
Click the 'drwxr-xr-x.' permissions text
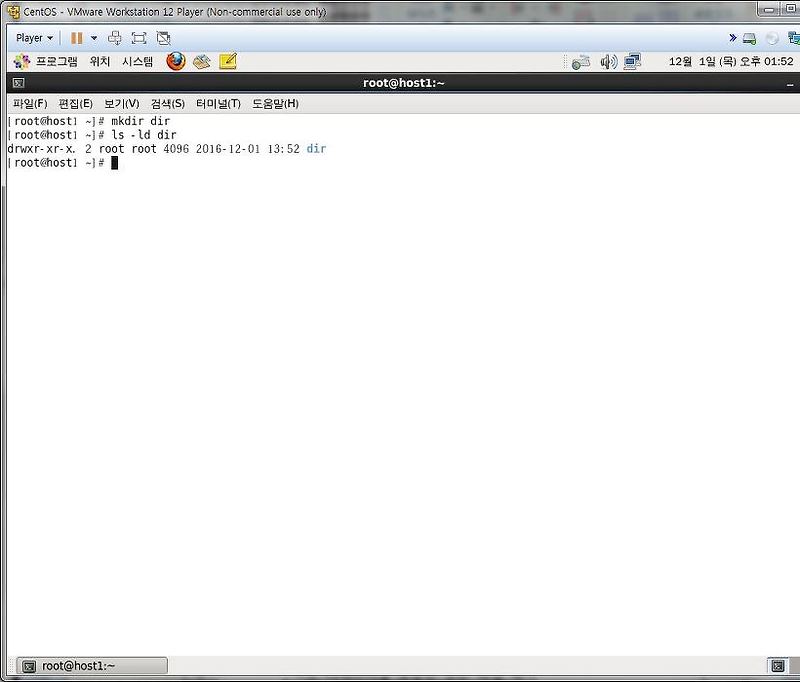click(41, 148)
